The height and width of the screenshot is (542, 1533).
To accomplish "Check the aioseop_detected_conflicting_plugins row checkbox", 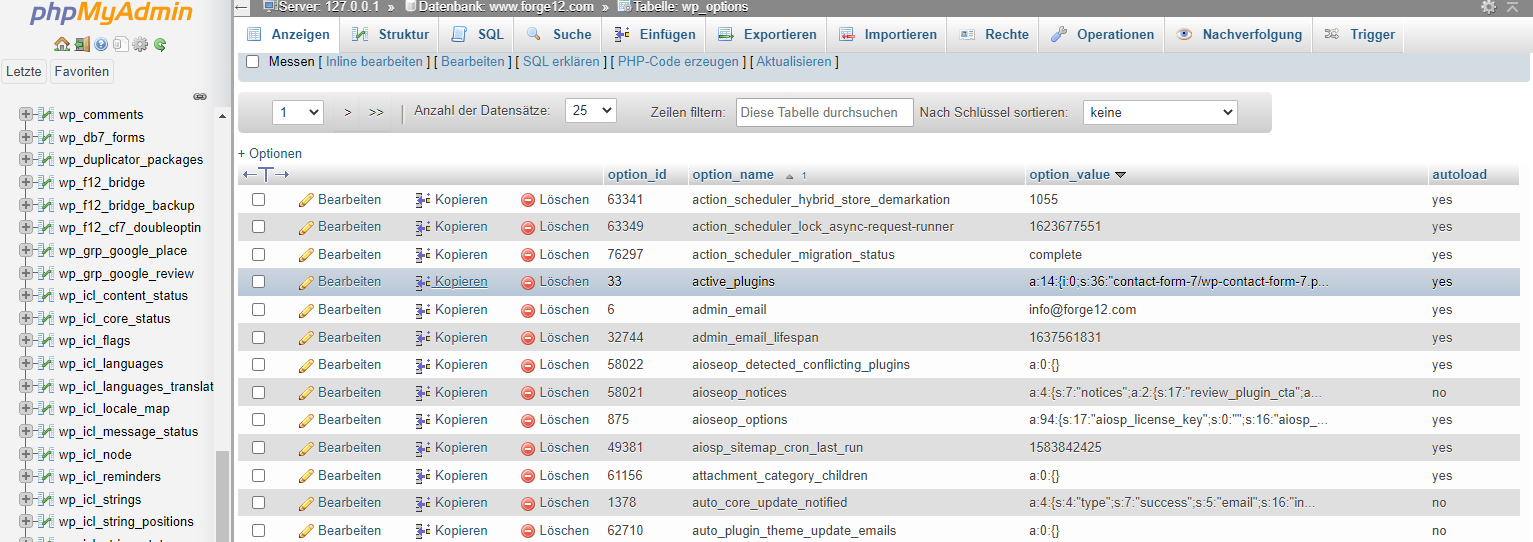I will [259, 365].
